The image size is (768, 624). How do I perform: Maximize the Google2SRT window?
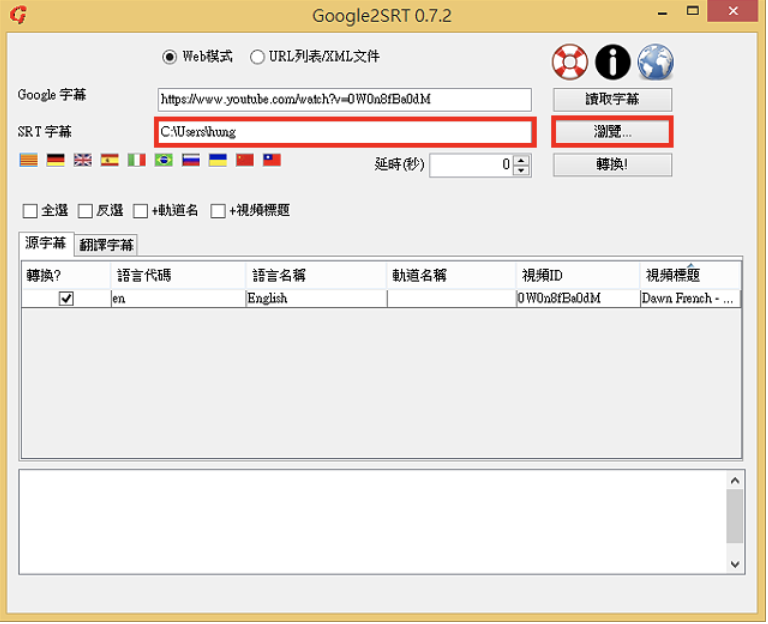point(693,11)
